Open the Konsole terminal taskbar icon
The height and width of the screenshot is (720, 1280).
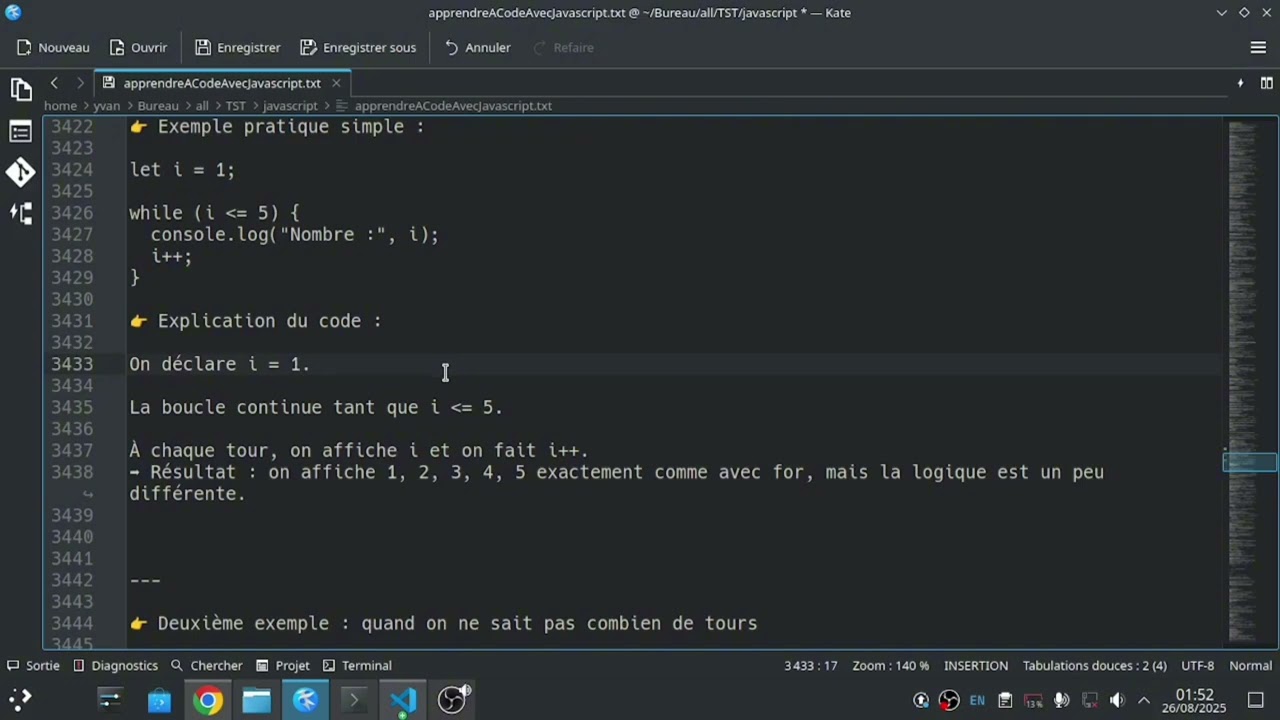(x=354, y=700)
